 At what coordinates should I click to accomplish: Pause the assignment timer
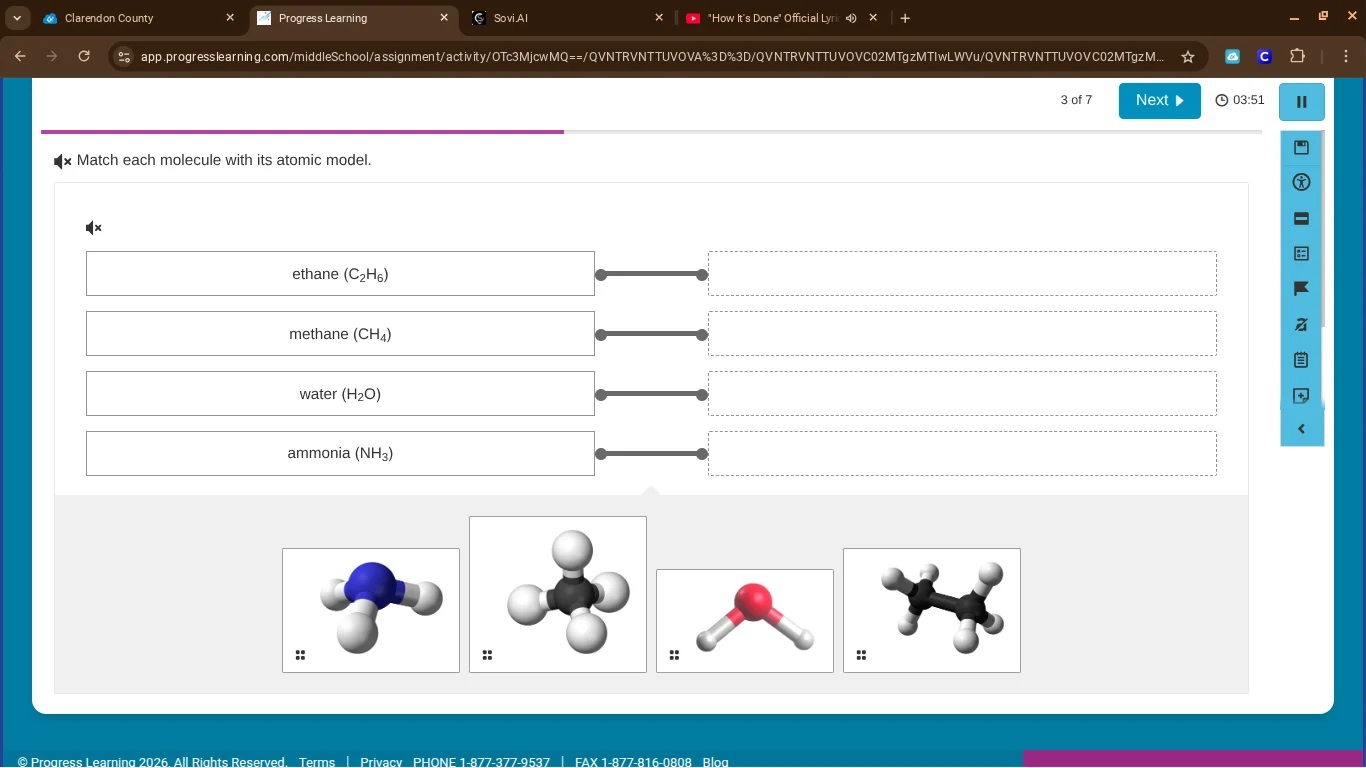point(1301,102)
